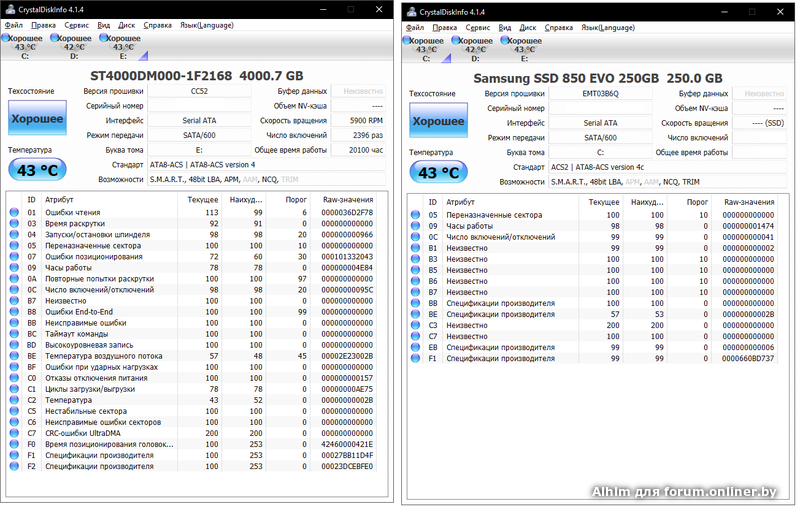Viewport: 800px width, 515px height.
Task: Click status icon for 07 Ошибки позиционирования
Action: (14, 256)
